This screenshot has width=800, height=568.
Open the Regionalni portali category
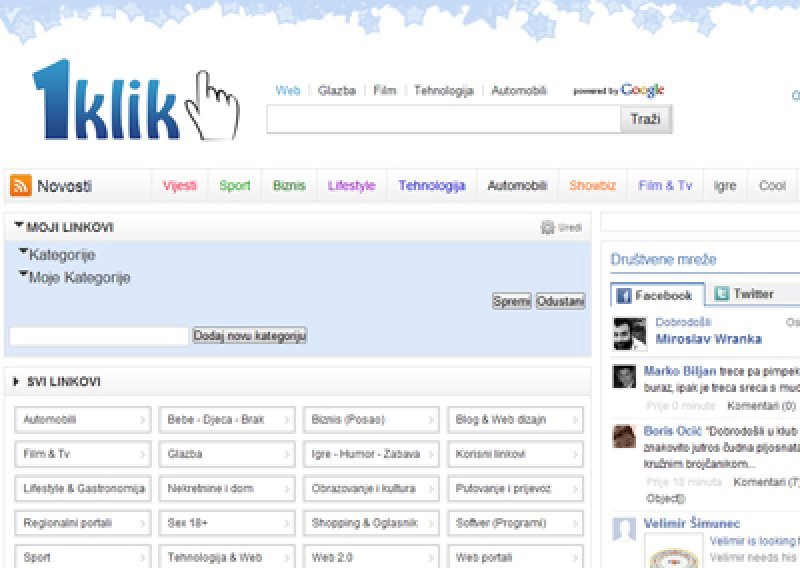pos(83,523)
